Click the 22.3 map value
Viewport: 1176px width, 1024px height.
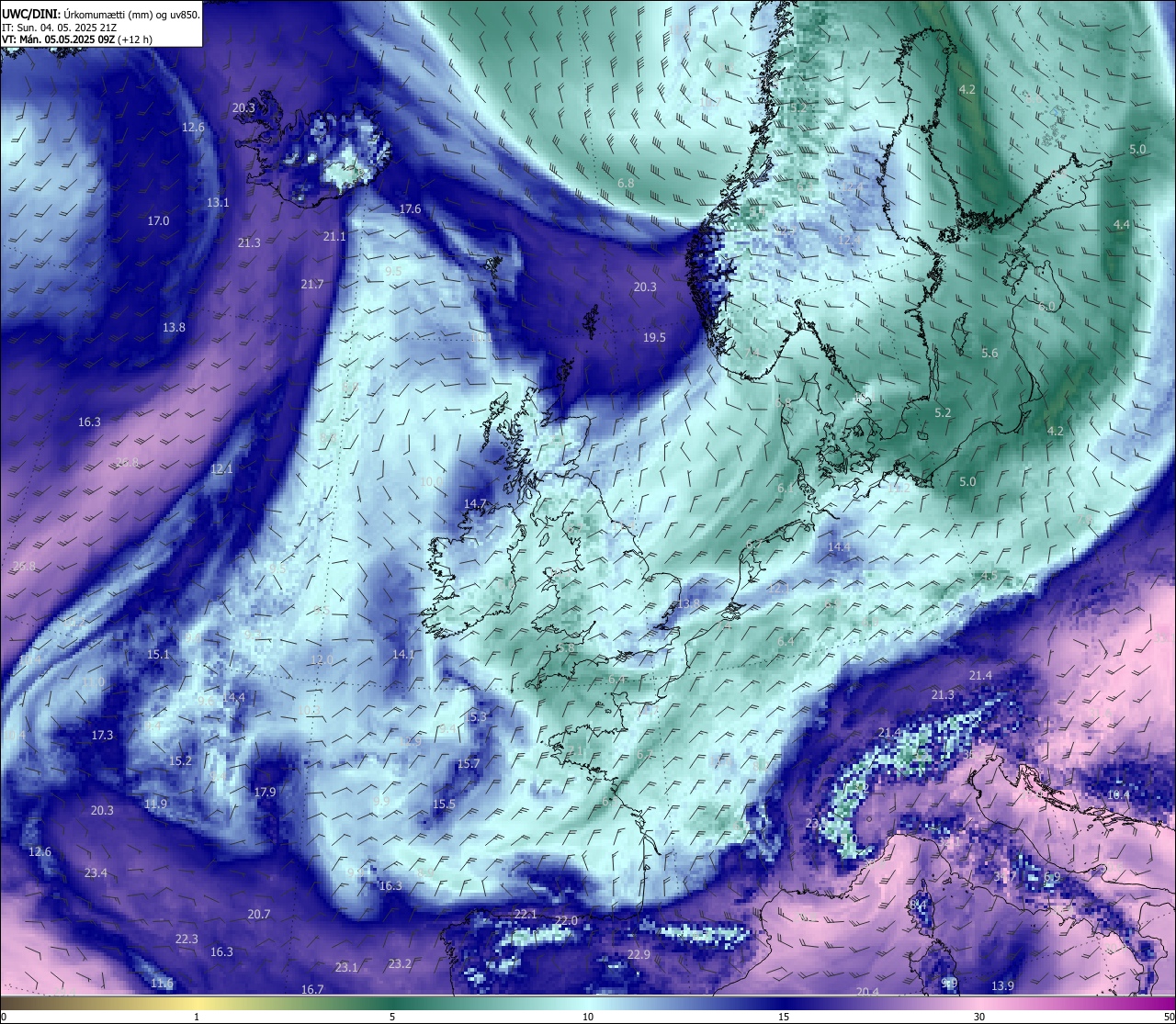187,940
